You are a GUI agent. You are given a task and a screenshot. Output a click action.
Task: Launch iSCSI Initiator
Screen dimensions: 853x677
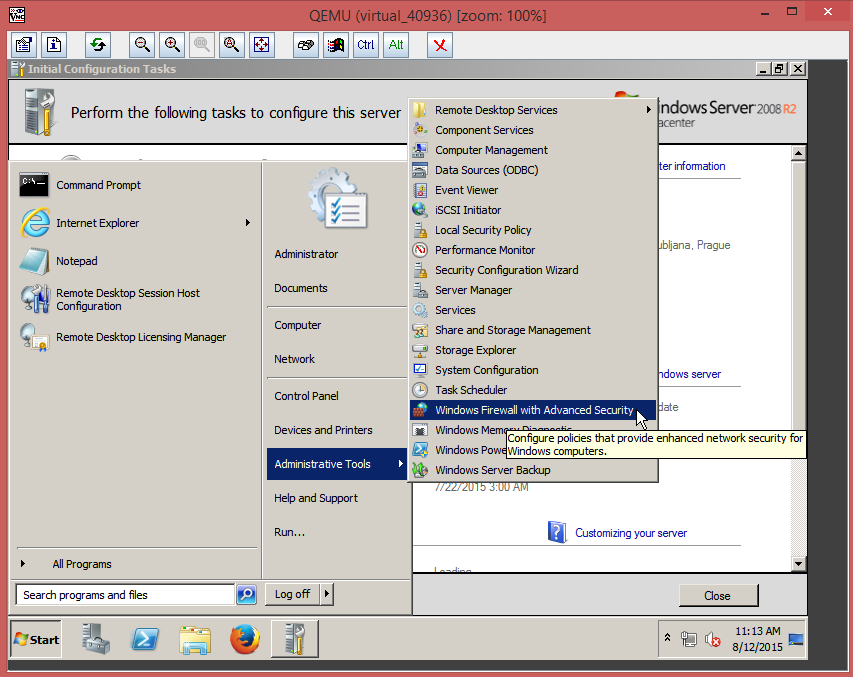533,210
